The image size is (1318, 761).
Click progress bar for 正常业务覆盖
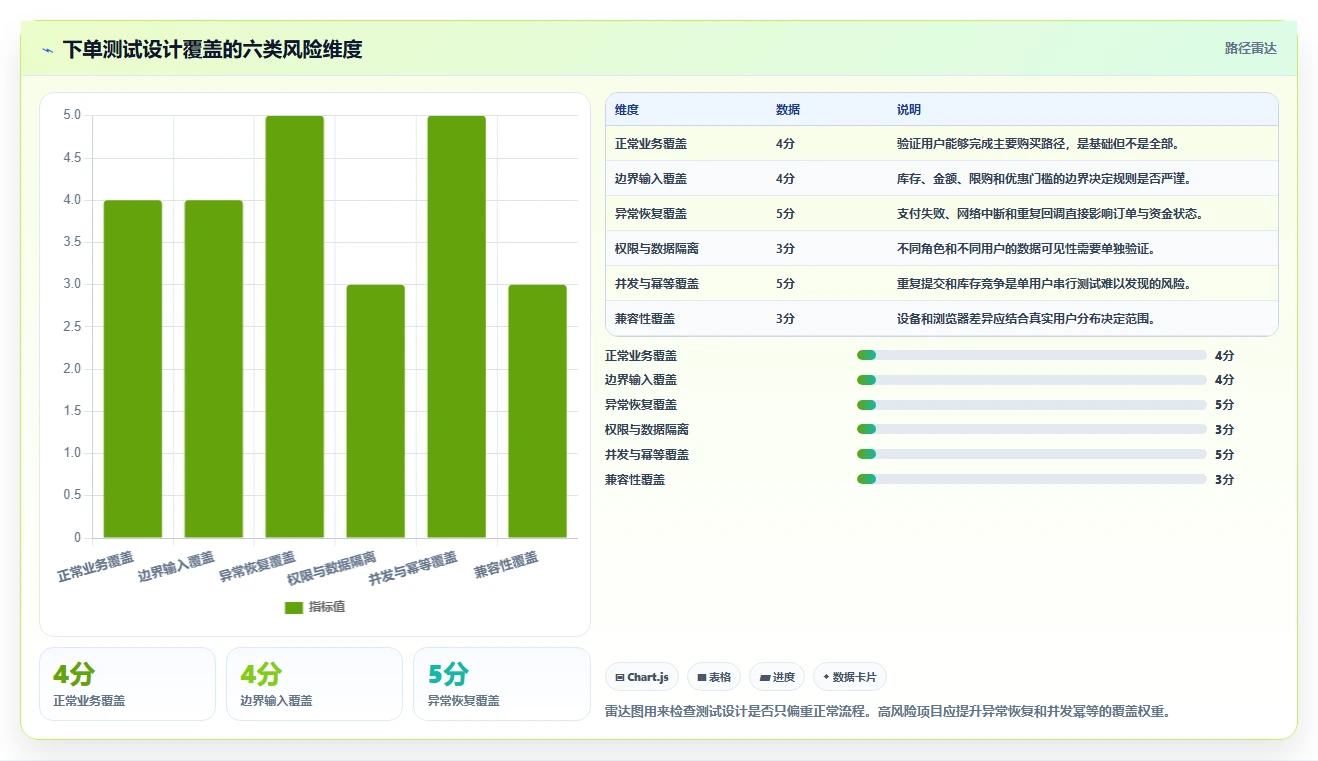pyautogui.click(x=1032, y=355)
